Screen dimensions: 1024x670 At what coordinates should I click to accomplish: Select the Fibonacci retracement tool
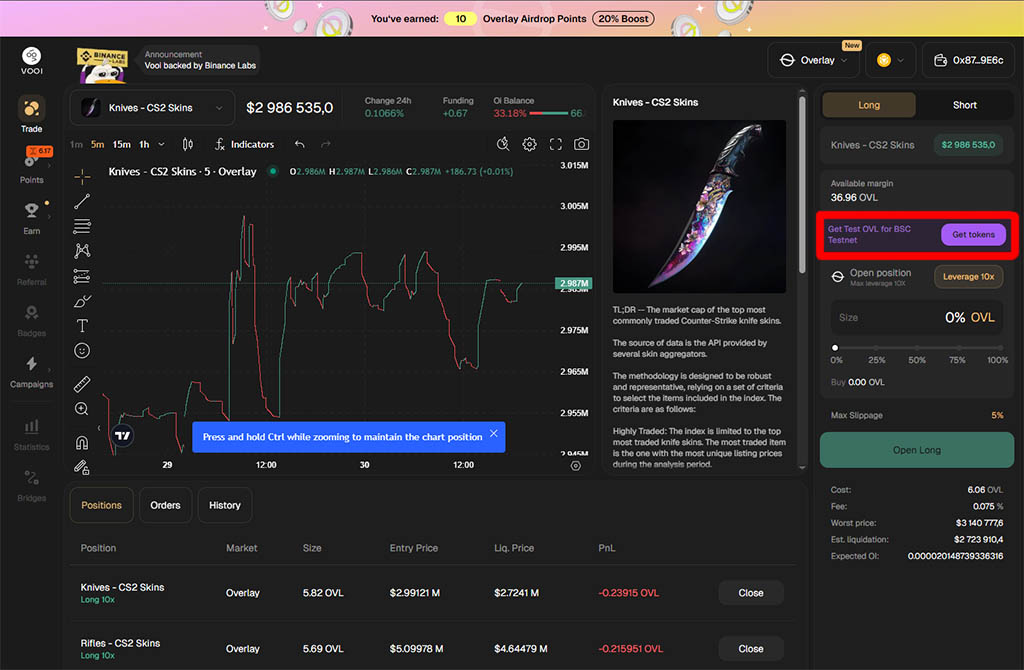coord(82,226)
